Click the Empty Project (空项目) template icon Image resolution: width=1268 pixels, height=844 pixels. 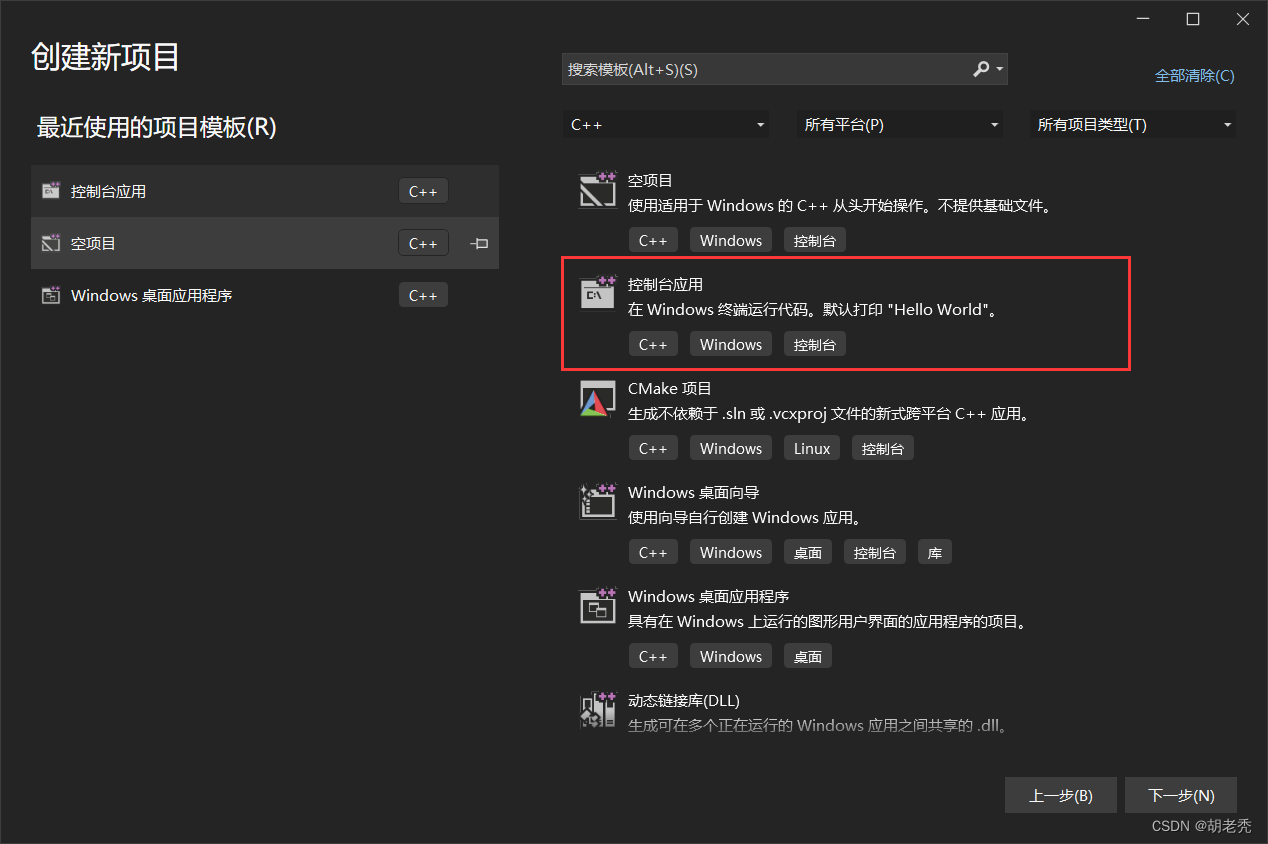[598, 190]
